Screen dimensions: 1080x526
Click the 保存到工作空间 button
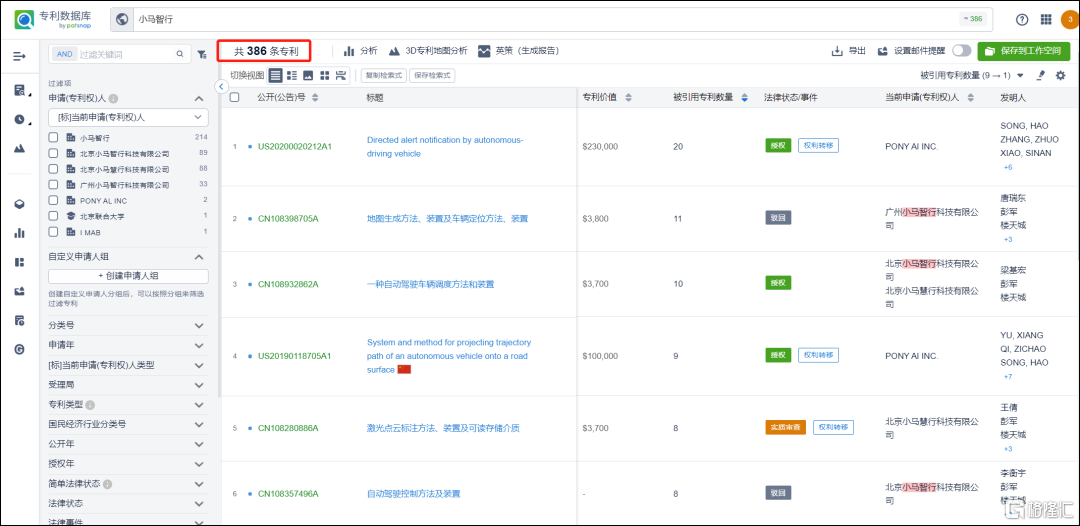tap(1024, 51)
